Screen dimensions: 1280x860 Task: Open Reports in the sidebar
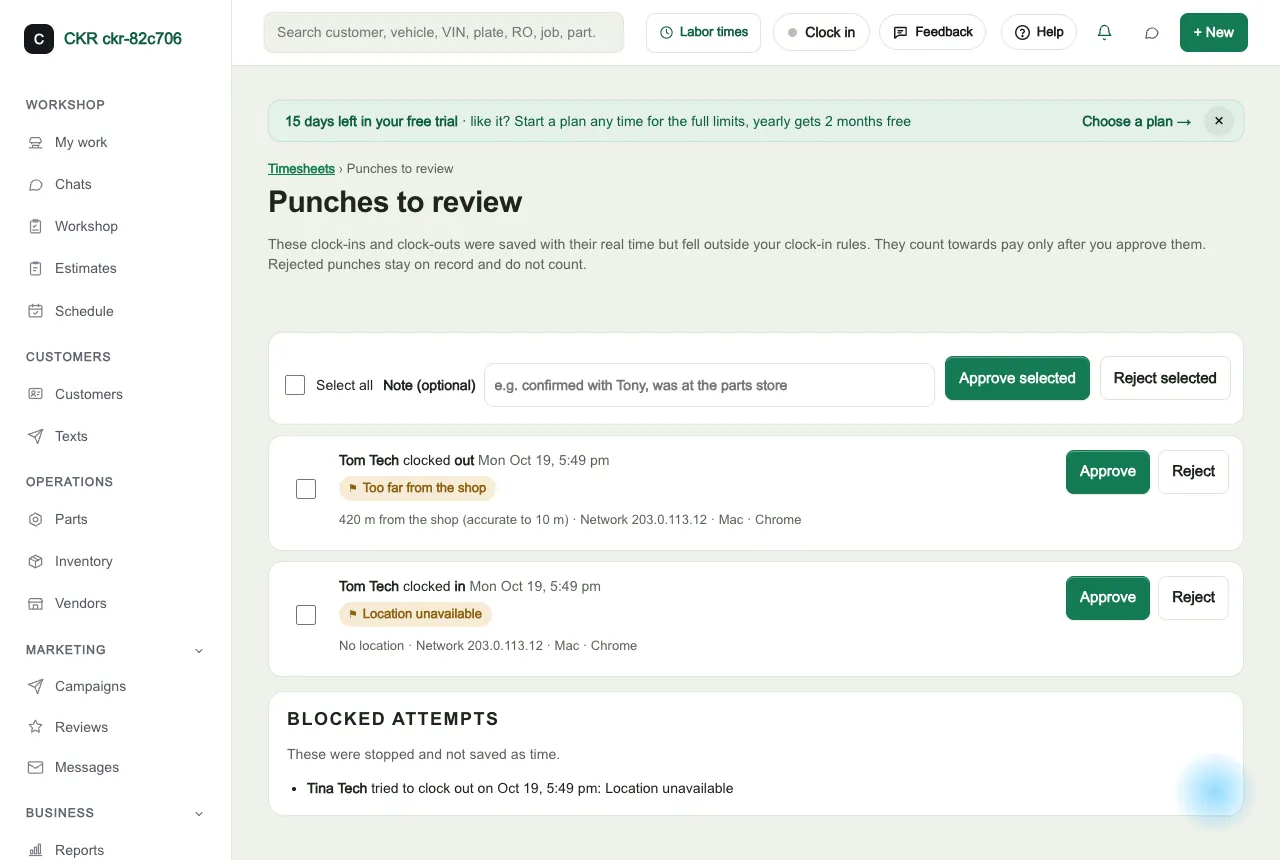tap(79, 850)
